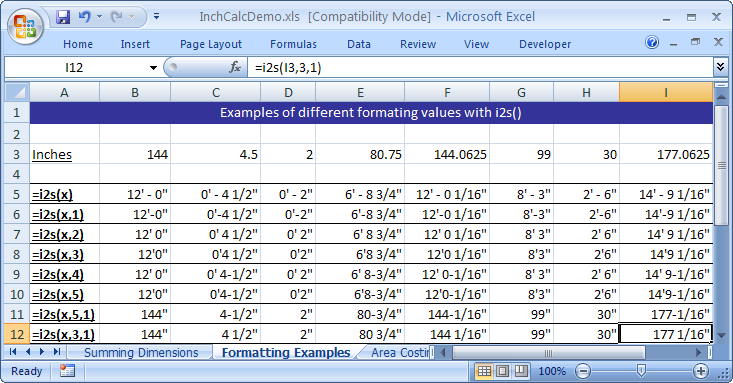Open the Formulas ribbon tab
Viewport: 733px width, 383px height.
point(293,44)
